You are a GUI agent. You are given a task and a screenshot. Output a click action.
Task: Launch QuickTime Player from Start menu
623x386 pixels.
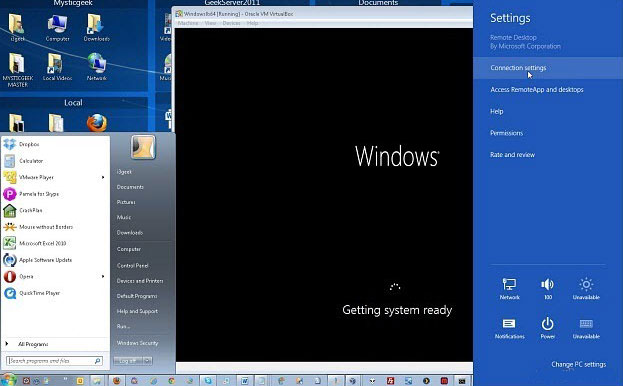(55, 293)
